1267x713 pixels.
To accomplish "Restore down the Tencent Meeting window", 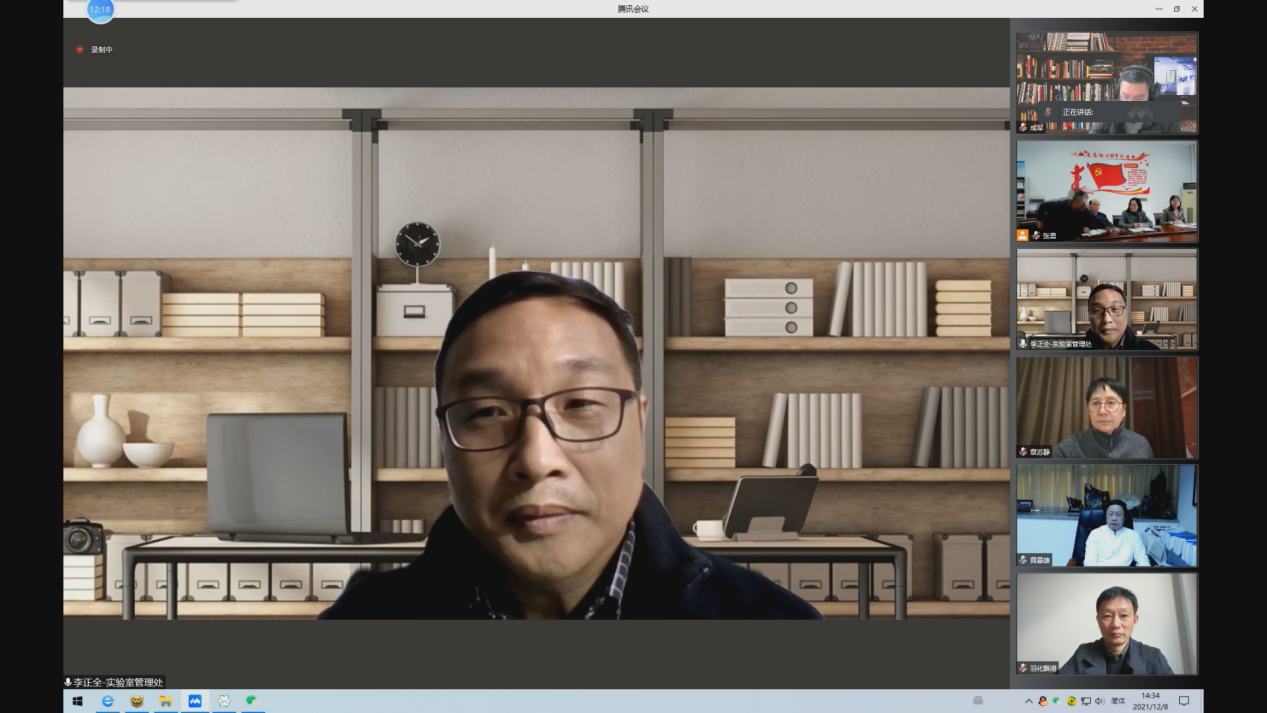I will tap(1177, 9).
